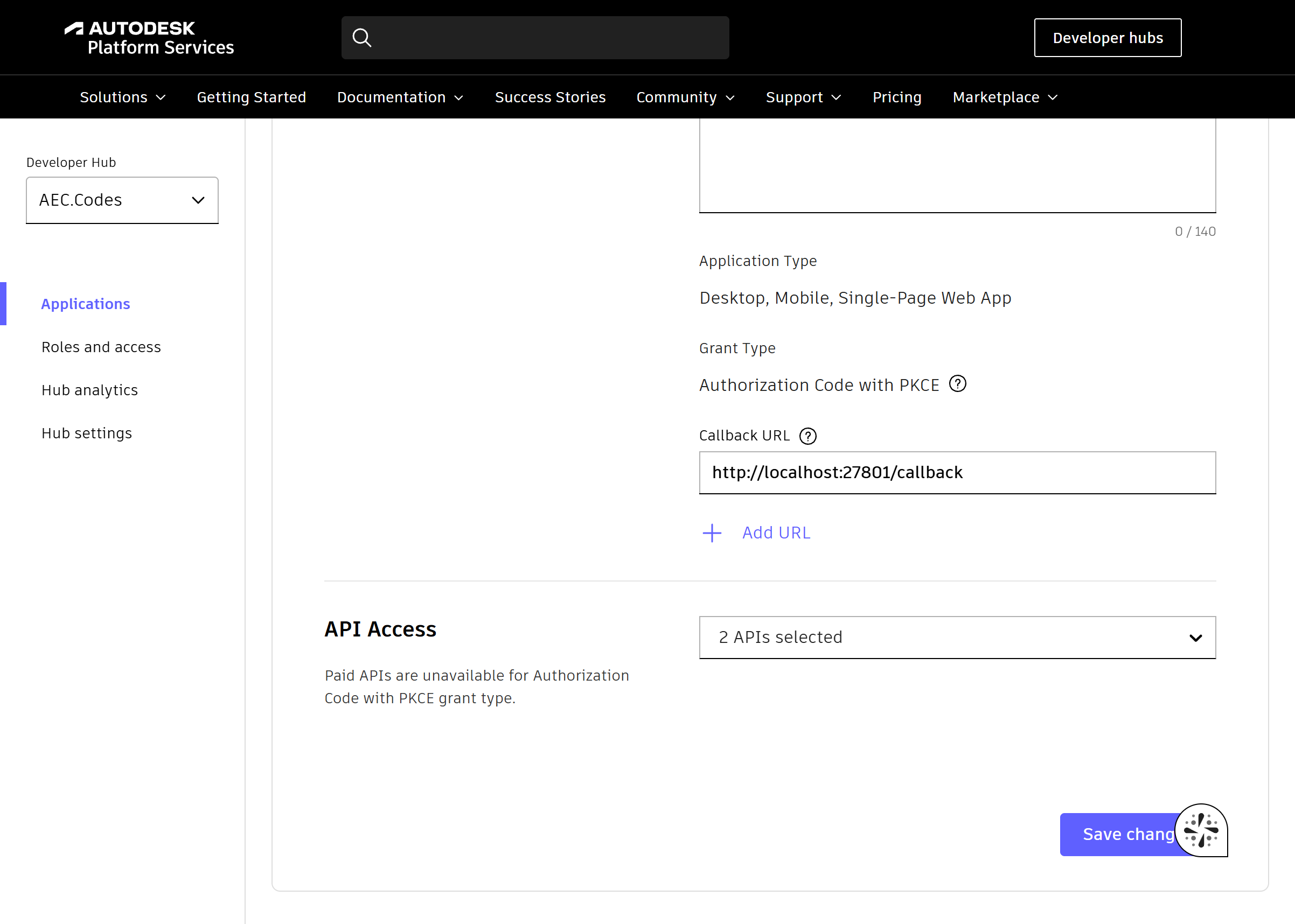Click the 'Desktop, Mobile, Single-Page Web App' text
This screenshot has height=924, width=1295.
(855, 298)
